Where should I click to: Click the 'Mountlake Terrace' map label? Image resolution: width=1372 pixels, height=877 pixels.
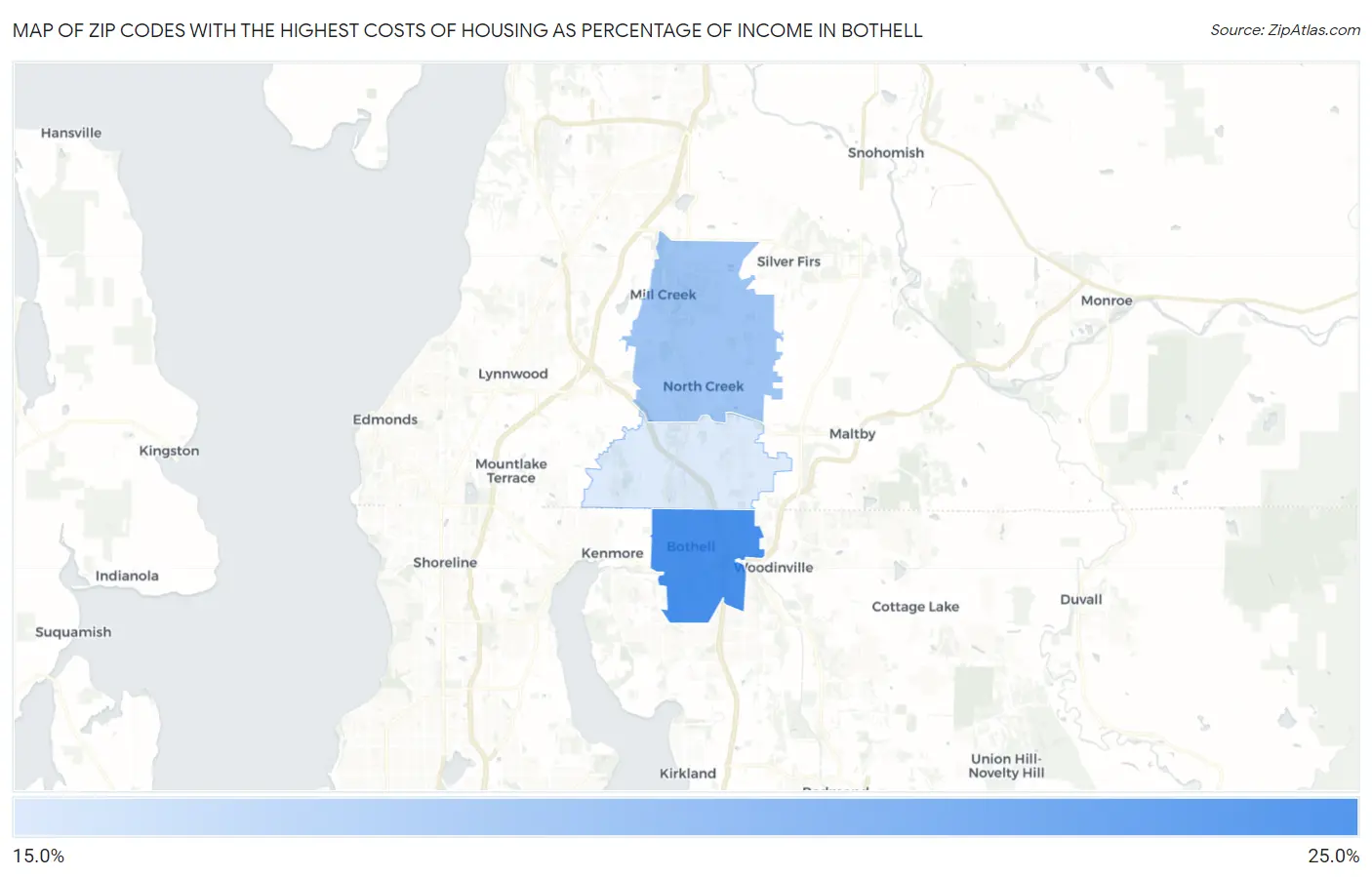tap(511, 471)
